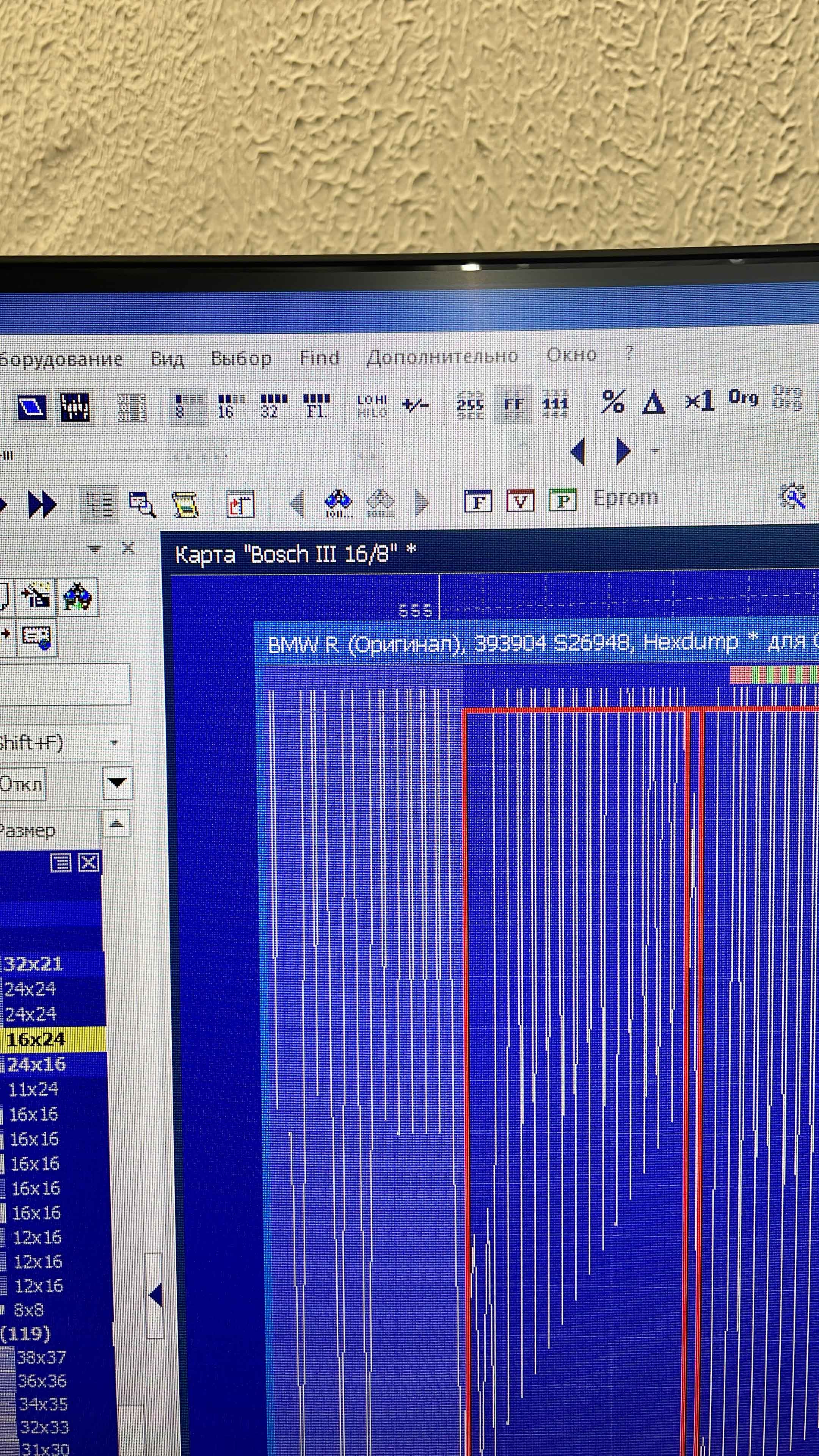The height and width of the screenshot is (1456, 819).
Task: Click the F window icon
Action: [x=478, y=501]
